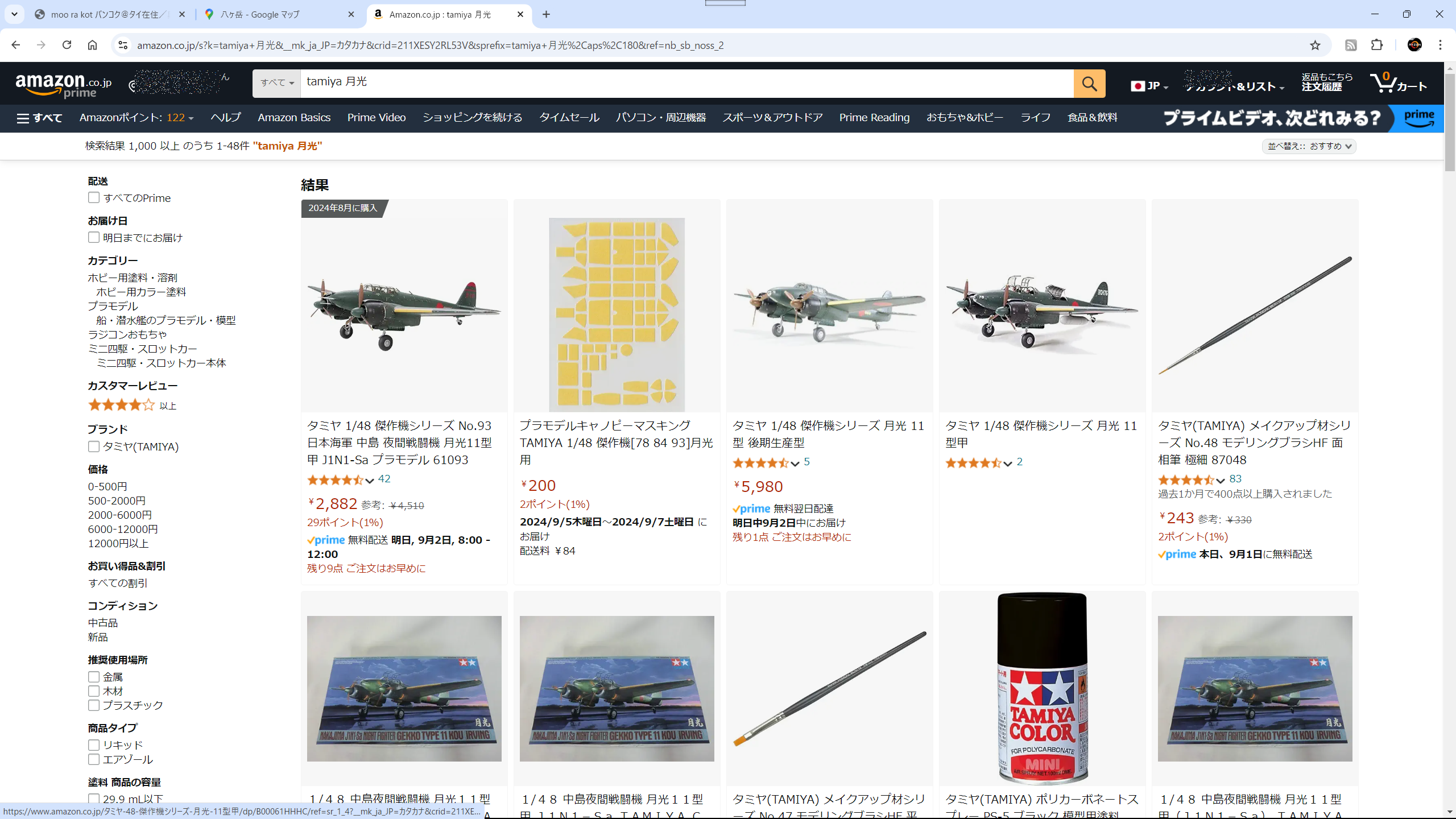Click the browser address bar URL
This screenshot has width=1456, height=819.
431,45
